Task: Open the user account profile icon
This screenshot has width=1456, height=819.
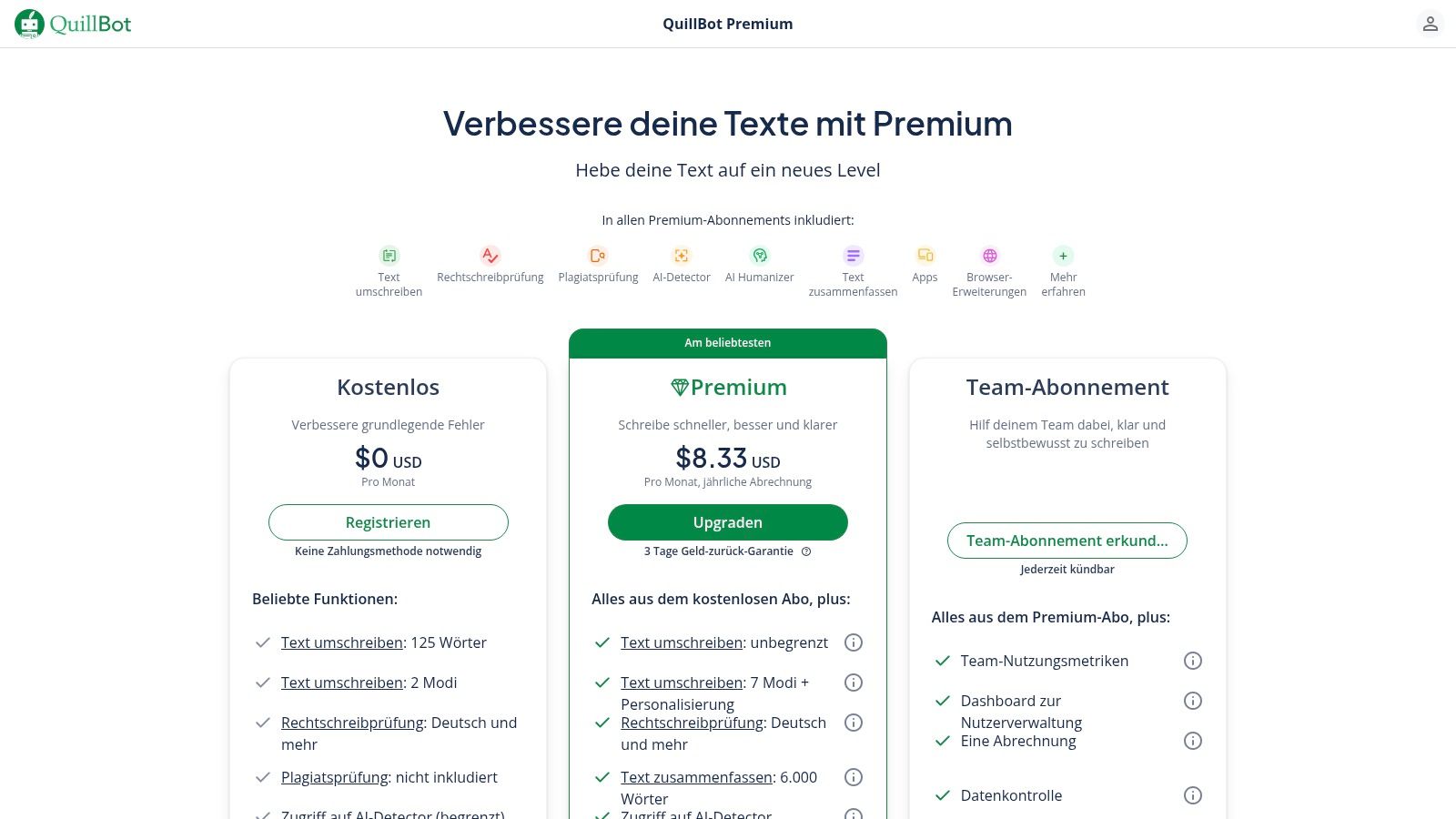Action: click(x=1430, y=24)
